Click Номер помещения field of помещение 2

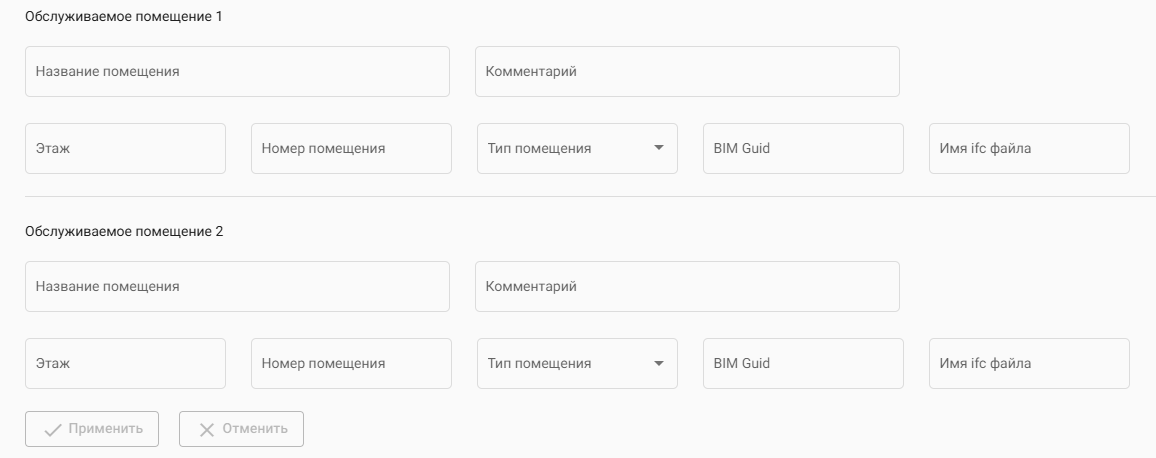pyautogui.click(x=351, y=364)
